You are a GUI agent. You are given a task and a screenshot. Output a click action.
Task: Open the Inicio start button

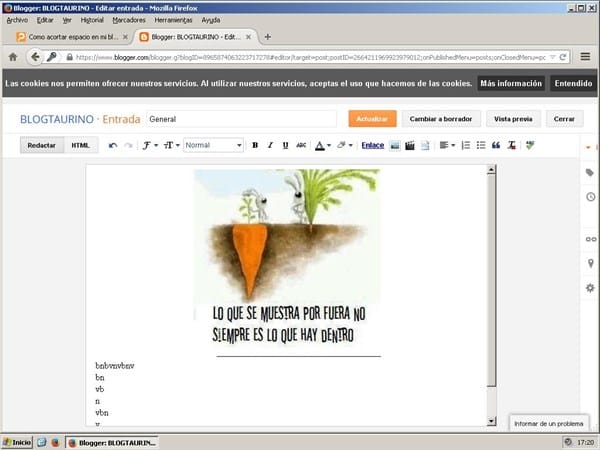tap(17, 443)
